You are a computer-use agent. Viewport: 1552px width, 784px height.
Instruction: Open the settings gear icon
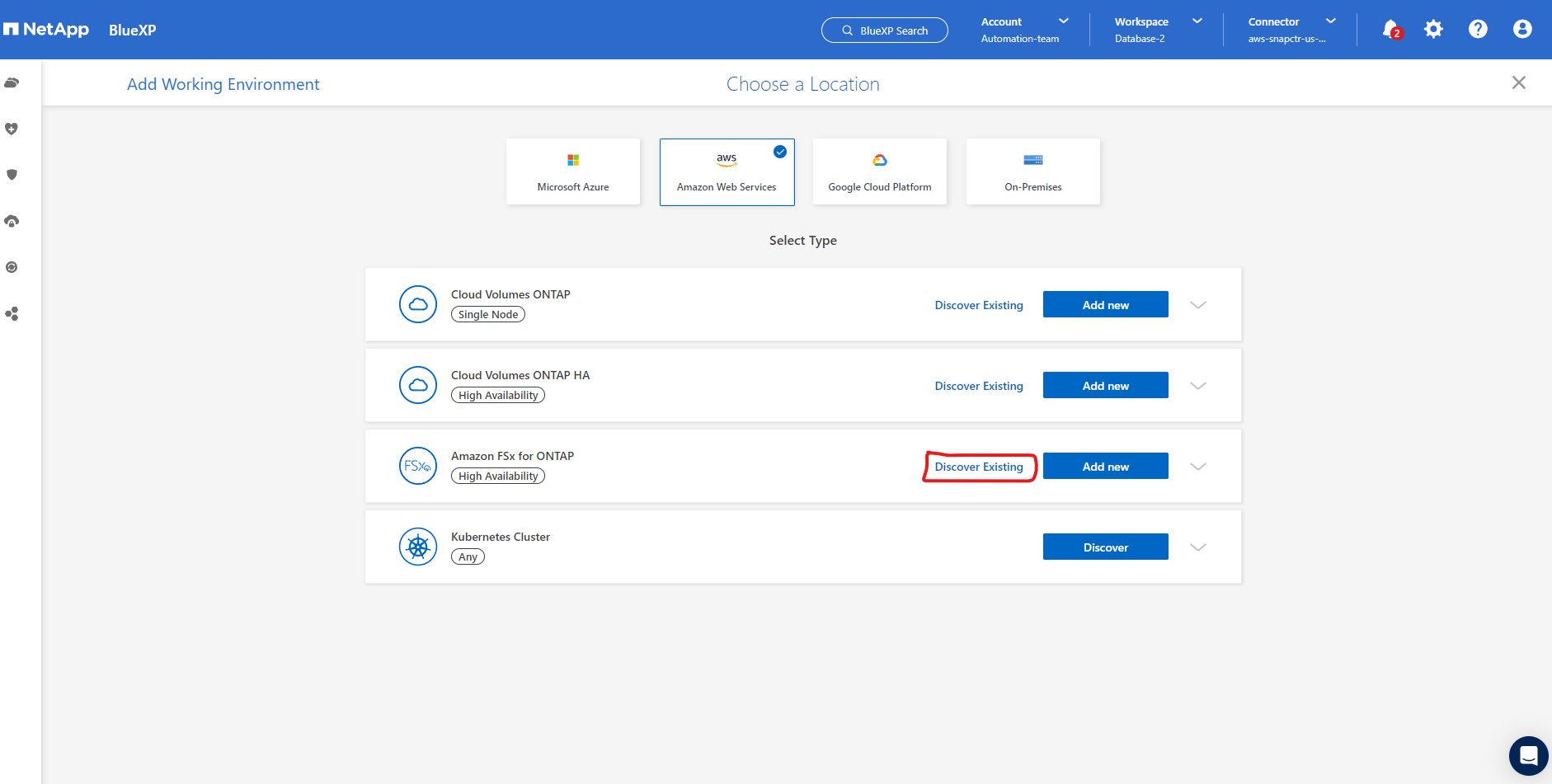coord(1434,30)
